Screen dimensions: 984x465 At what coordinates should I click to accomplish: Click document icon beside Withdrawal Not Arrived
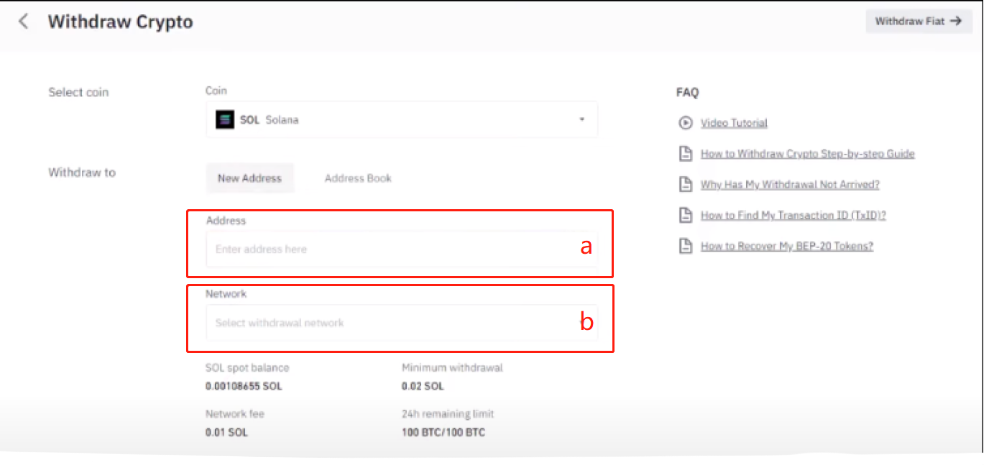pyautogui.click(x=685, y=184)
